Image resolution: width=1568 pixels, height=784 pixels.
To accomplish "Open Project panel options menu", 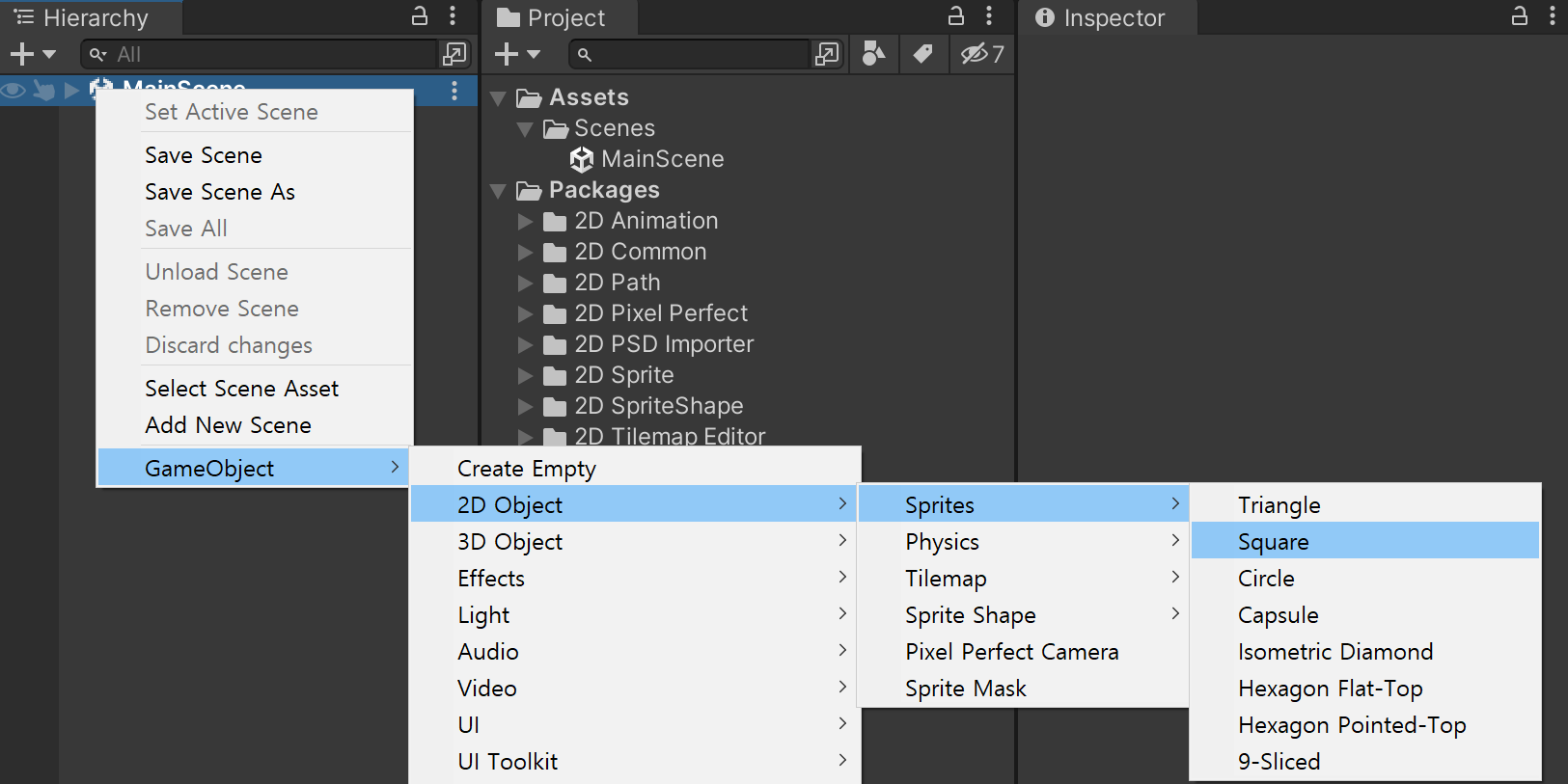I will click(989, 16).
